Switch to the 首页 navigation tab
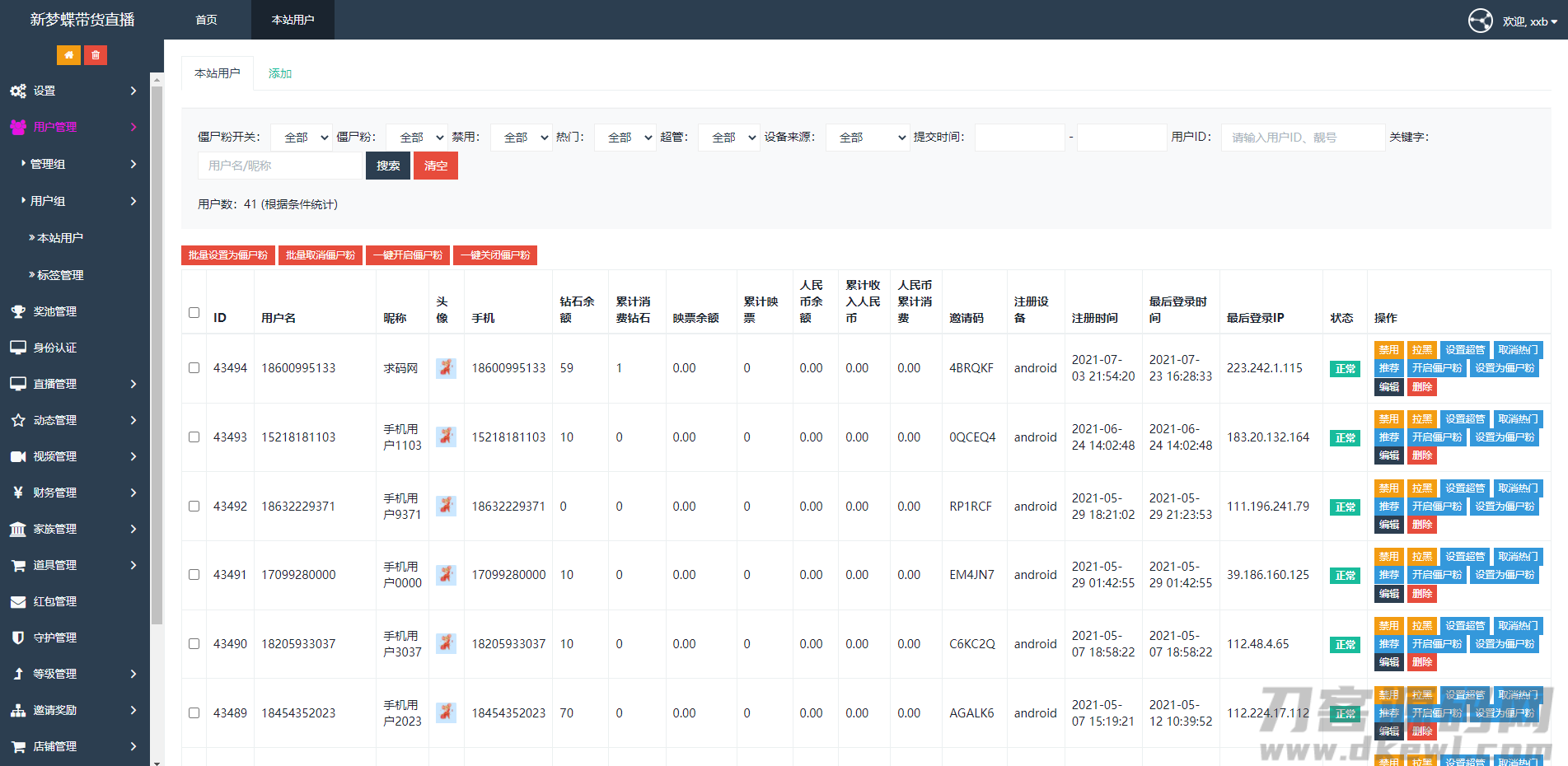1568x766 pixels. [x=206, y=20]
